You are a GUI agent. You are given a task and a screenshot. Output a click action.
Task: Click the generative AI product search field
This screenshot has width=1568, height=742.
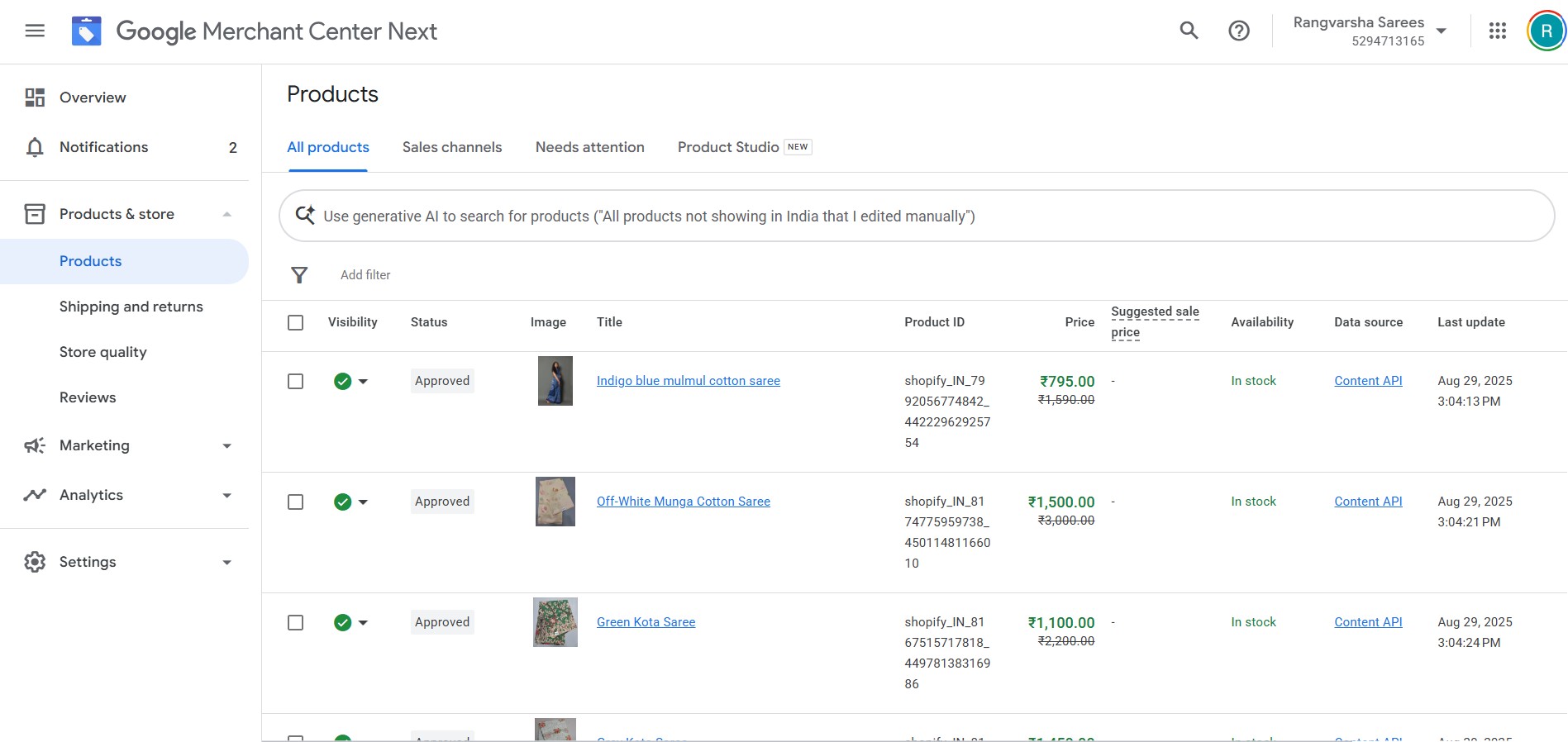click(x=916, y=216)
